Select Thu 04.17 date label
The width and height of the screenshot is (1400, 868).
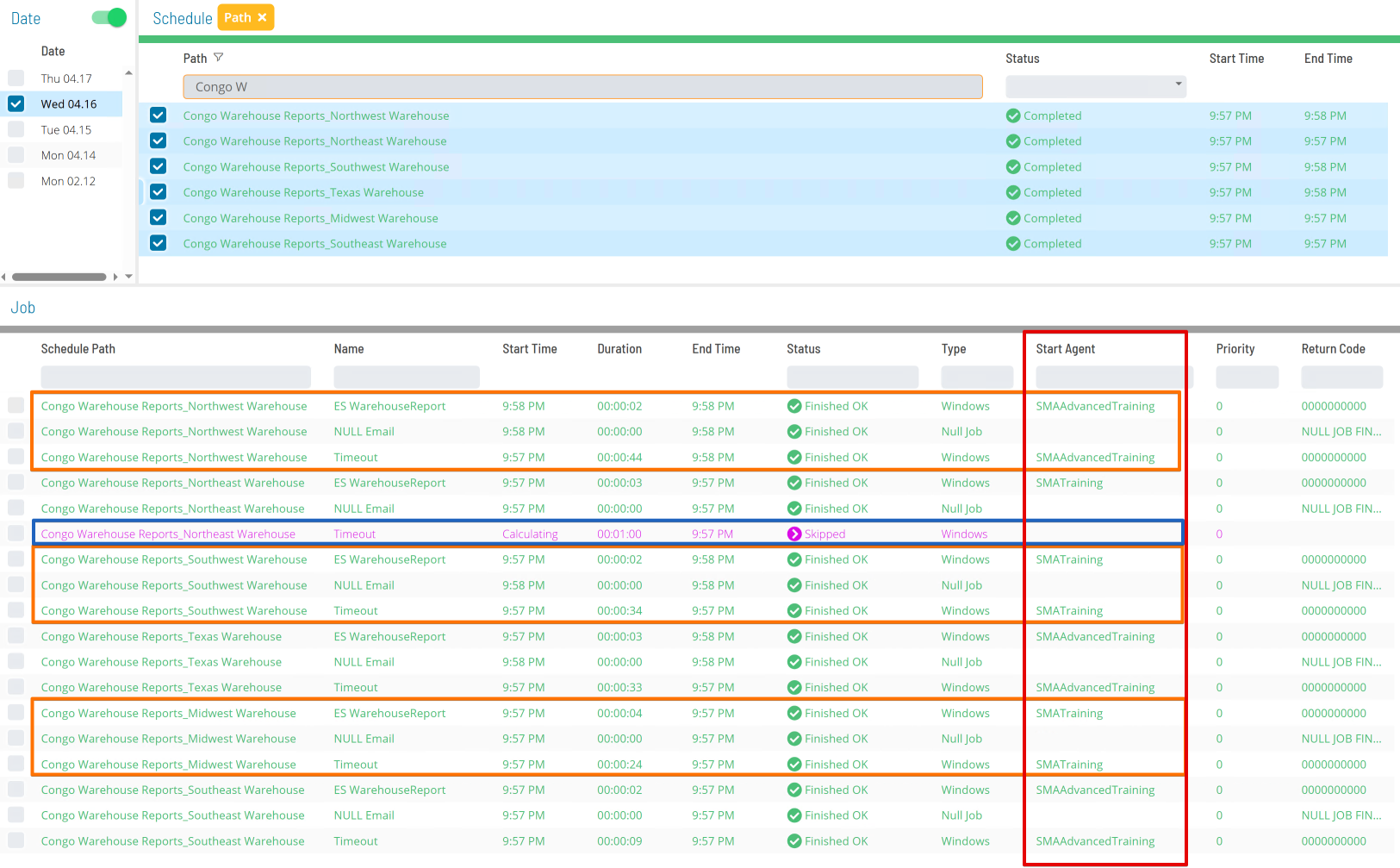coord(66,78)
